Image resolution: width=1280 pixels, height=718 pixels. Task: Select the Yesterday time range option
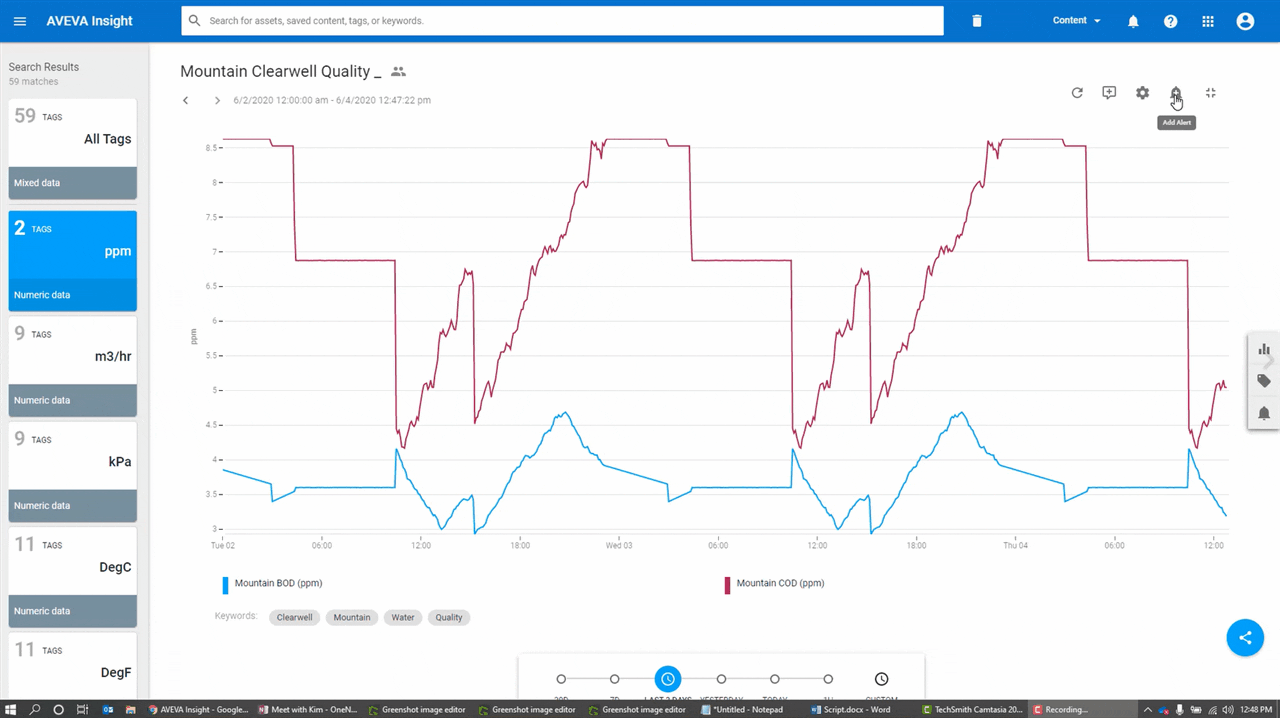(721, 679)
